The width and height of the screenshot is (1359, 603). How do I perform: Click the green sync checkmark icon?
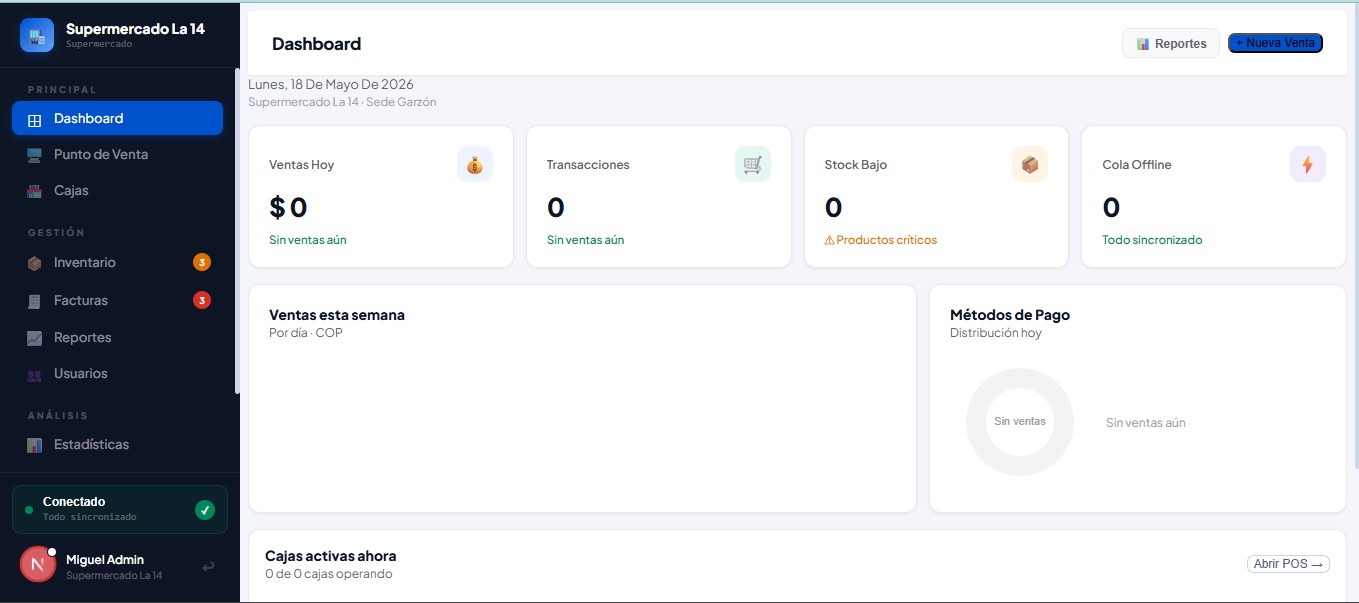click(x=205, y=510)
